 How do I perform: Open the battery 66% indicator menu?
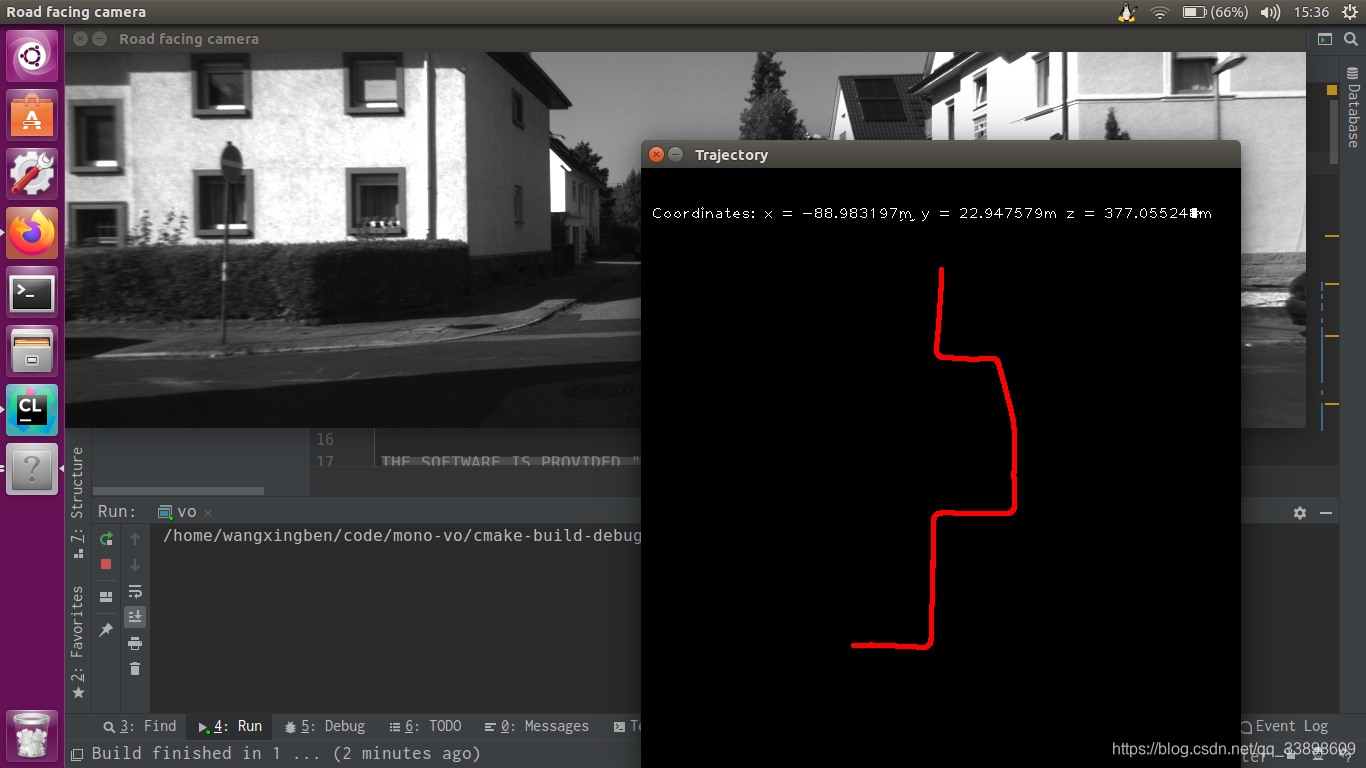1215,12
